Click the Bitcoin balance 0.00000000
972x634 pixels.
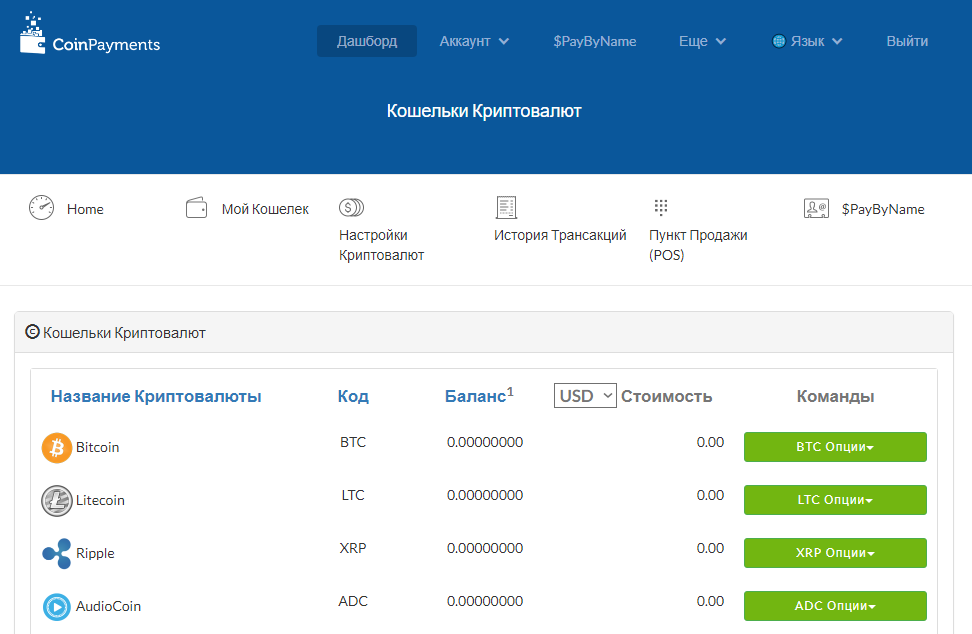pyautogui.click(x=485, y=442)
